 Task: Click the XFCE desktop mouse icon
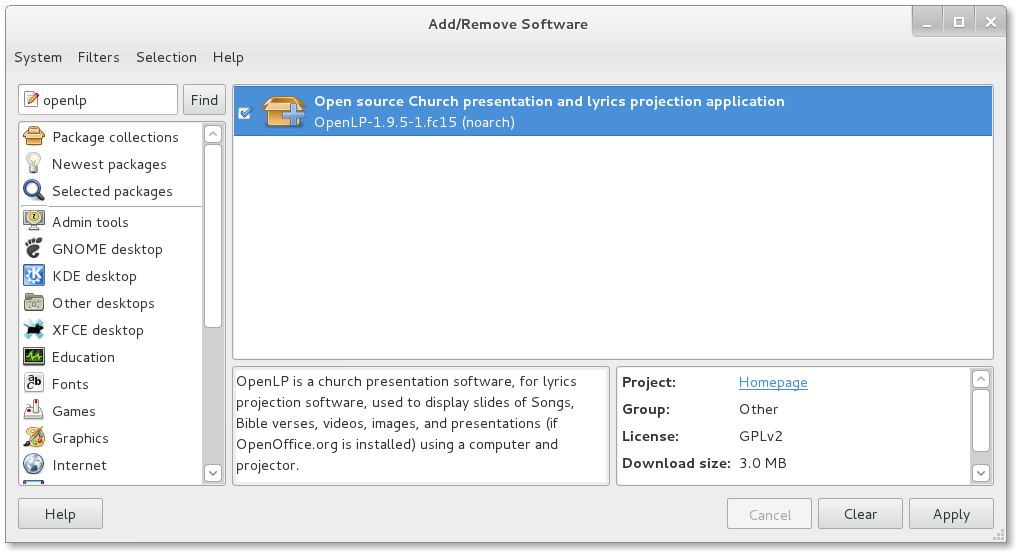pyautogui.click(x=34, y=330)
